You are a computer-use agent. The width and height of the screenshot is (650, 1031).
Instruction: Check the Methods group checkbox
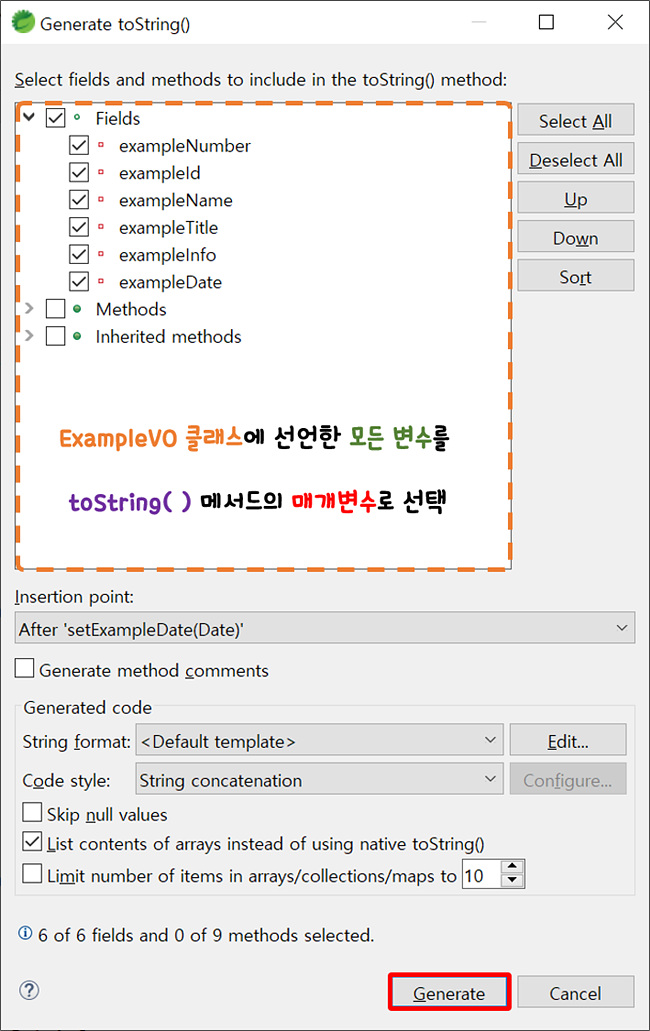click(56, 309)
